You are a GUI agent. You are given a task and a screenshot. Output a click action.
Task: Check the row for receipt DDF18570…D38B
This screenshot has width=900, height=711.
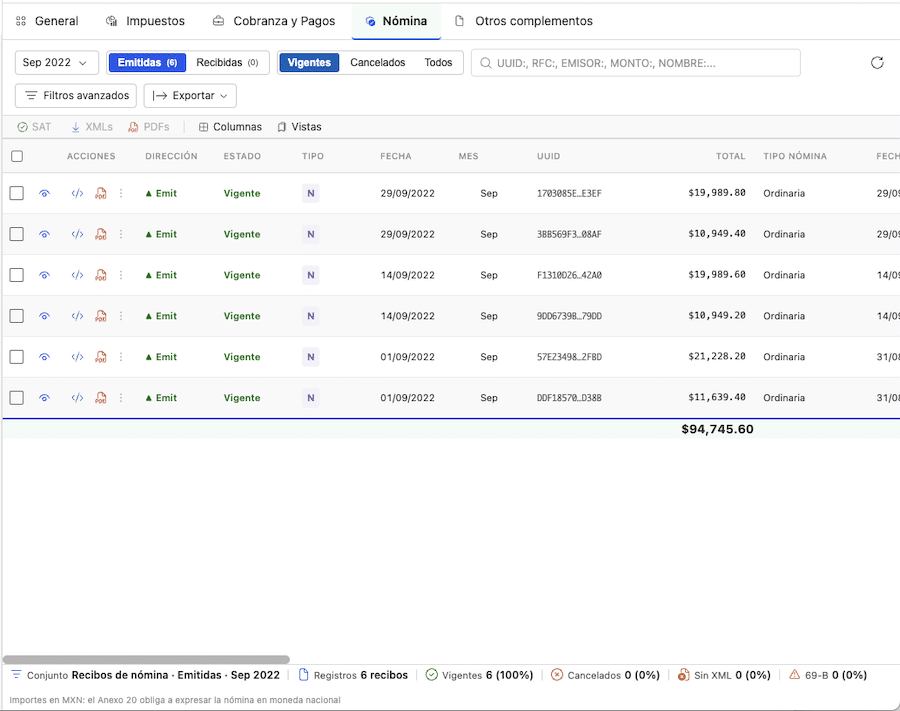click(x=17, y=398)
